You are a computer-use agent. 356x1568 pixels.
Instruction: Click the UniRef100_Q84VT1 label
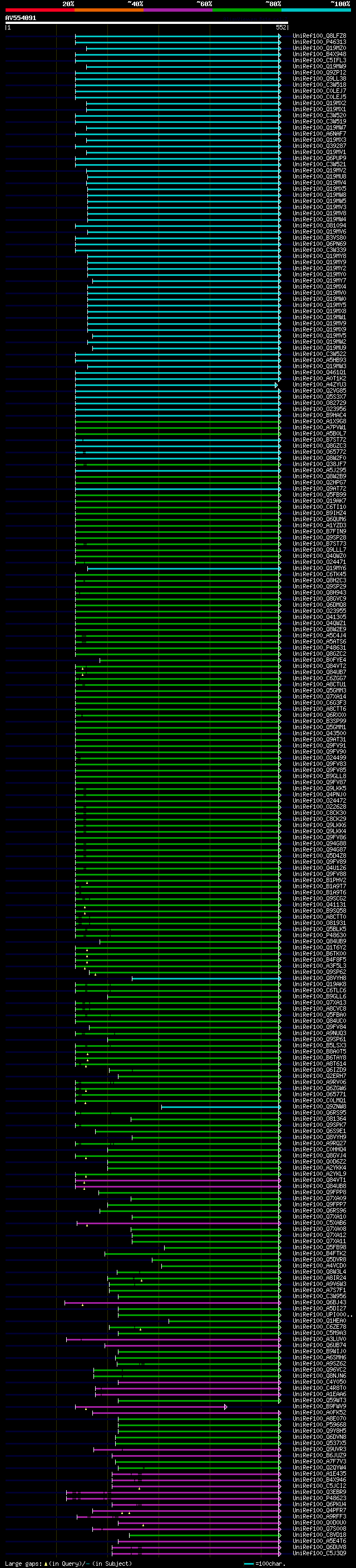(x=319, y=1180)
